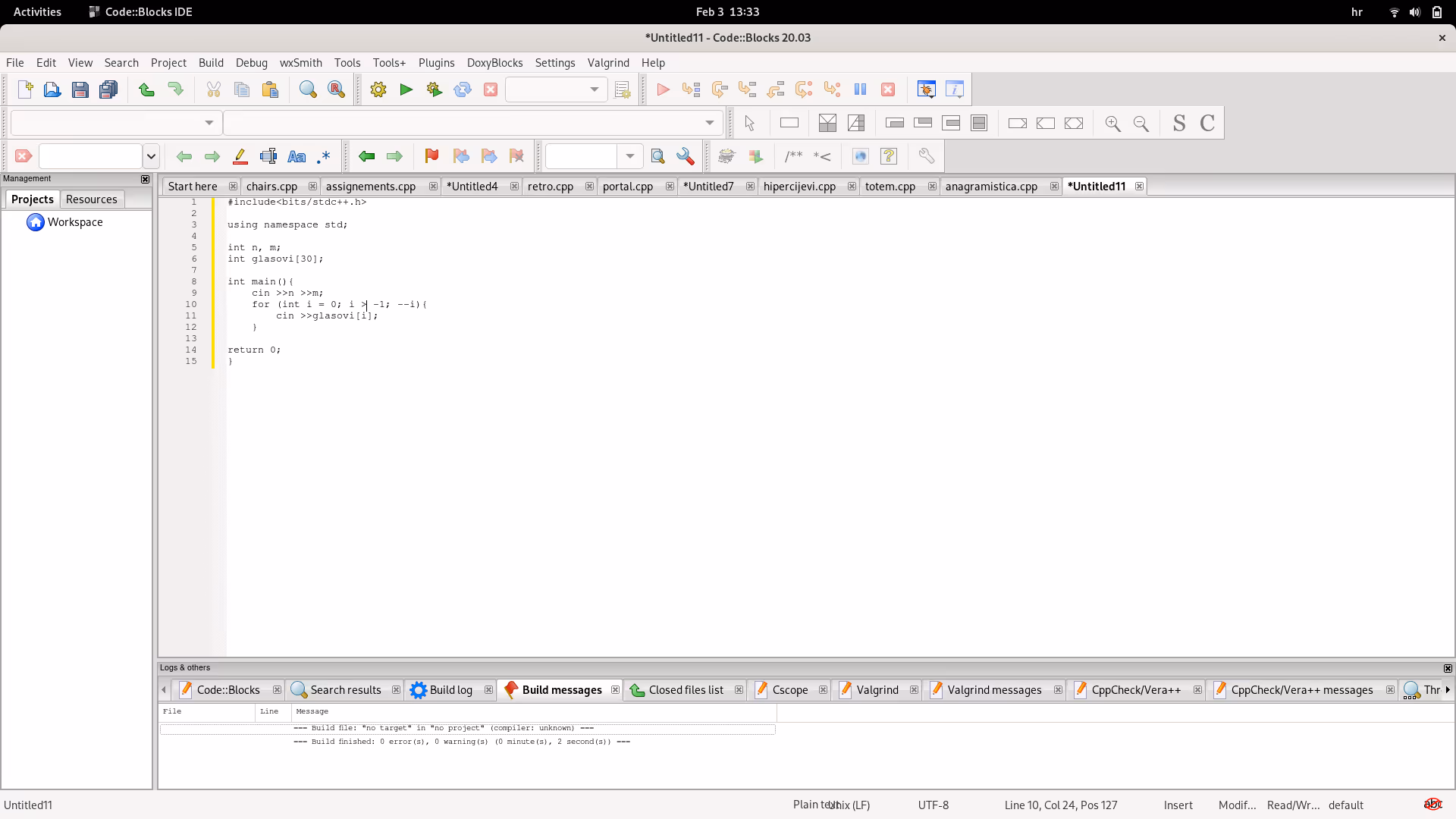The height and width of the screenshot is (819, 1456).
Task: Select the Workspace tree node
Action: [x=74, y=222]
